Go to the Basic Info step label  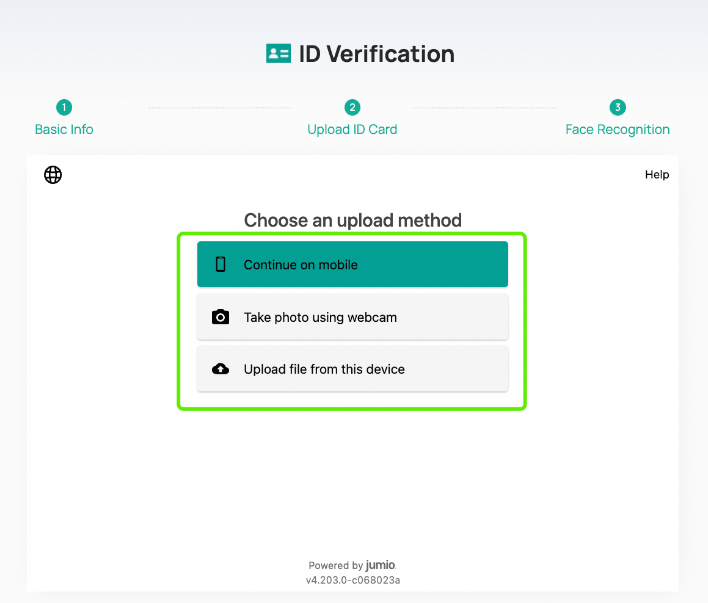pos(64,130)
